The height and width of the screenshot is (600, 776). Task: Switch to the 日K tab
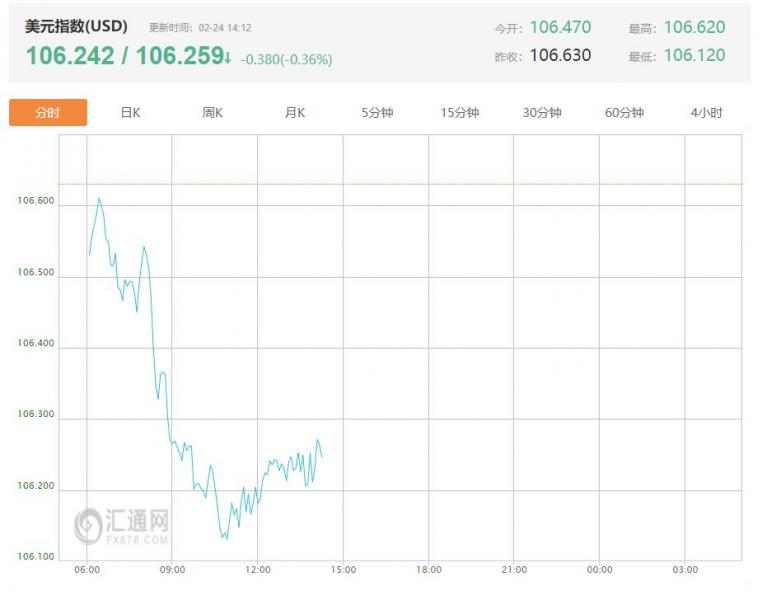(x=130, y=113)
